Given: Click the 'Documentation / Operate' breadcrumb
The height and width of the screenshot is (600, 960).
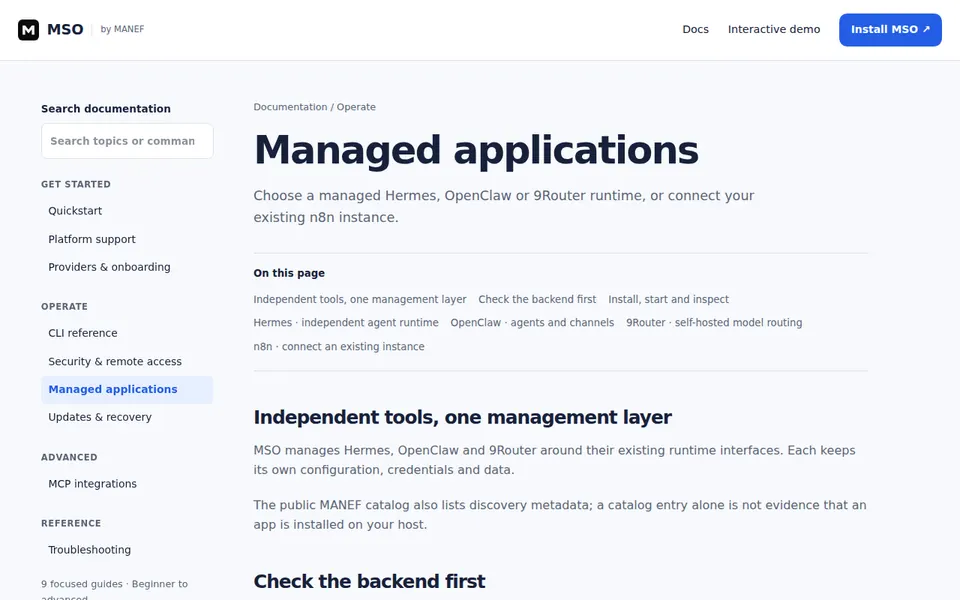Looking at the screenshot, I should click(315, 107).
